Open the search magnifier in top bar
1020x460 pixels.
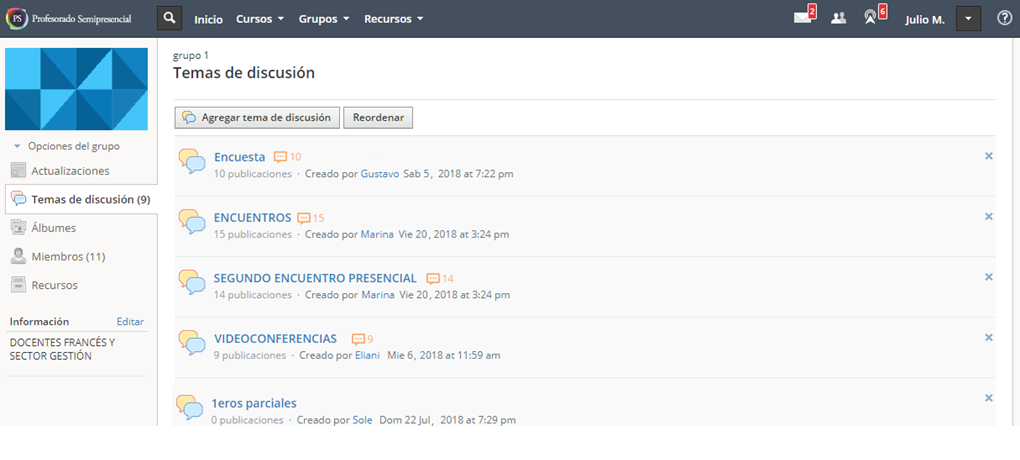(170, 19)
